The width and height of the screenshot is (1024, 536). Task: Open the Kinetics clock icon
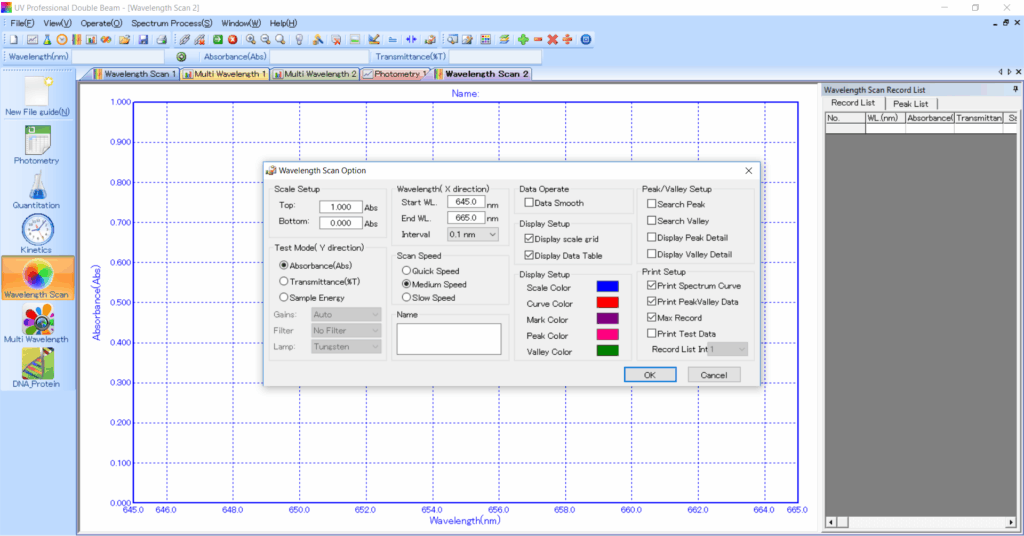click(36, 230)
